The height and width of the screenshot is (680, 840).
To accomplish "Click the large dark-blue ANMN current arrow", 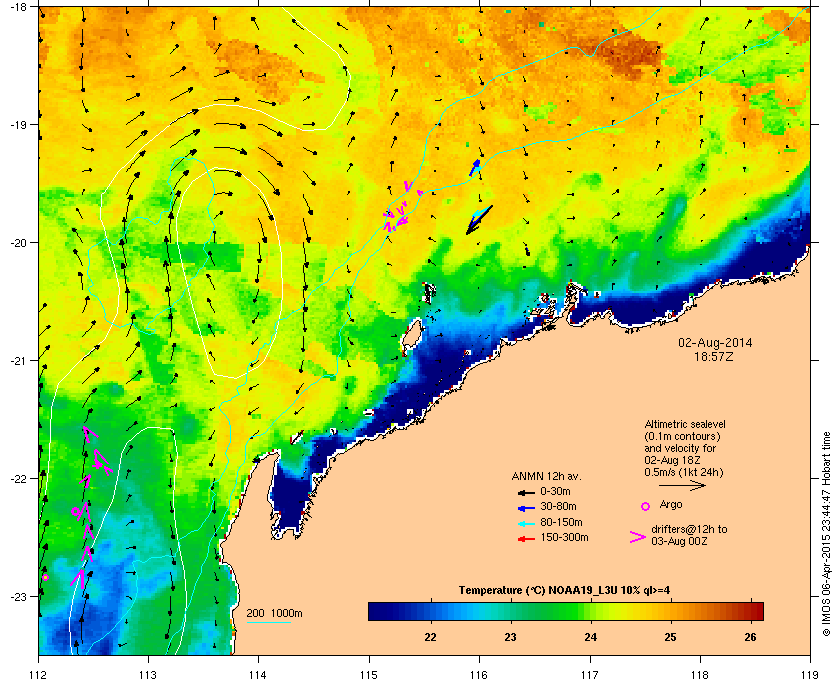I will [x=479, y=220].
